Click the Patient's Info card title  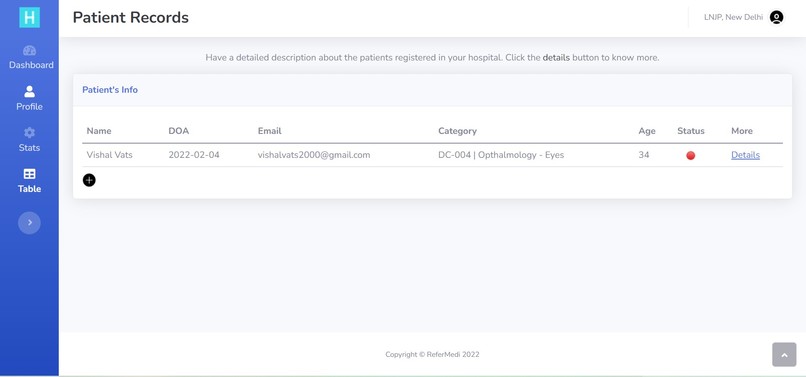point(110,89)
